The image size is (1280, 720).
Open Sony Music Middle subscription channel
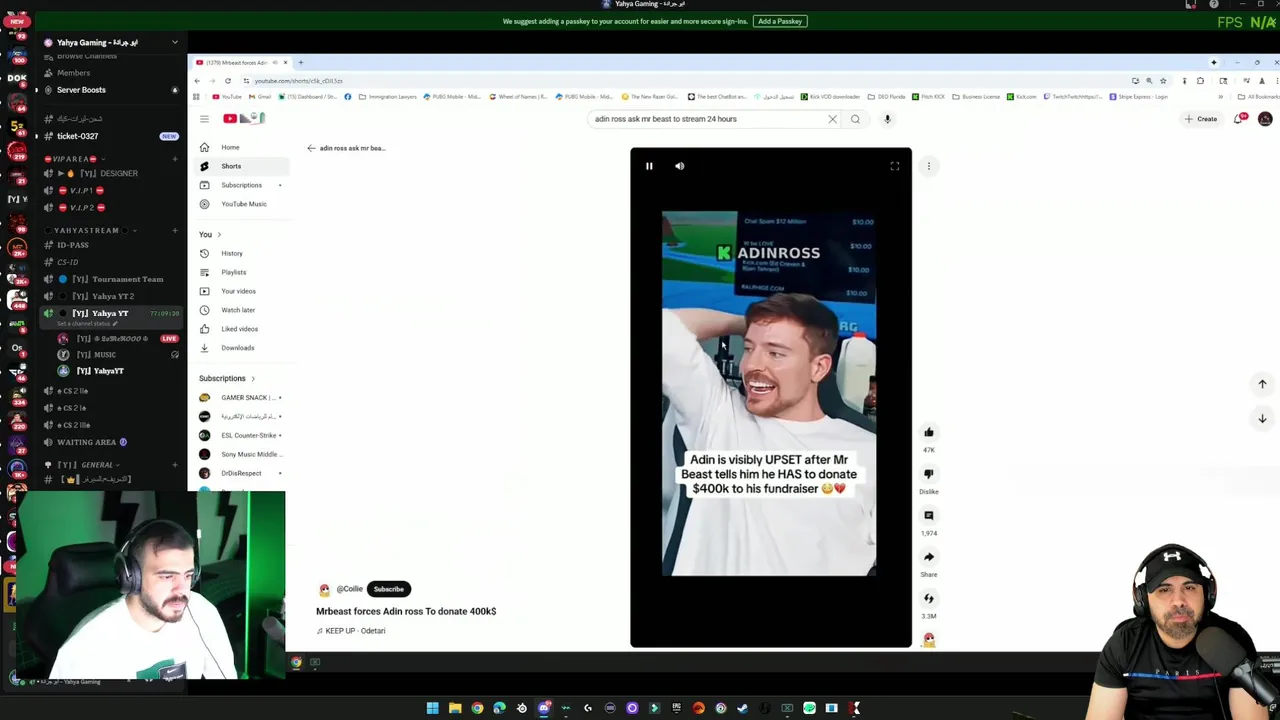pyautogui.click(x=240, y=454)
